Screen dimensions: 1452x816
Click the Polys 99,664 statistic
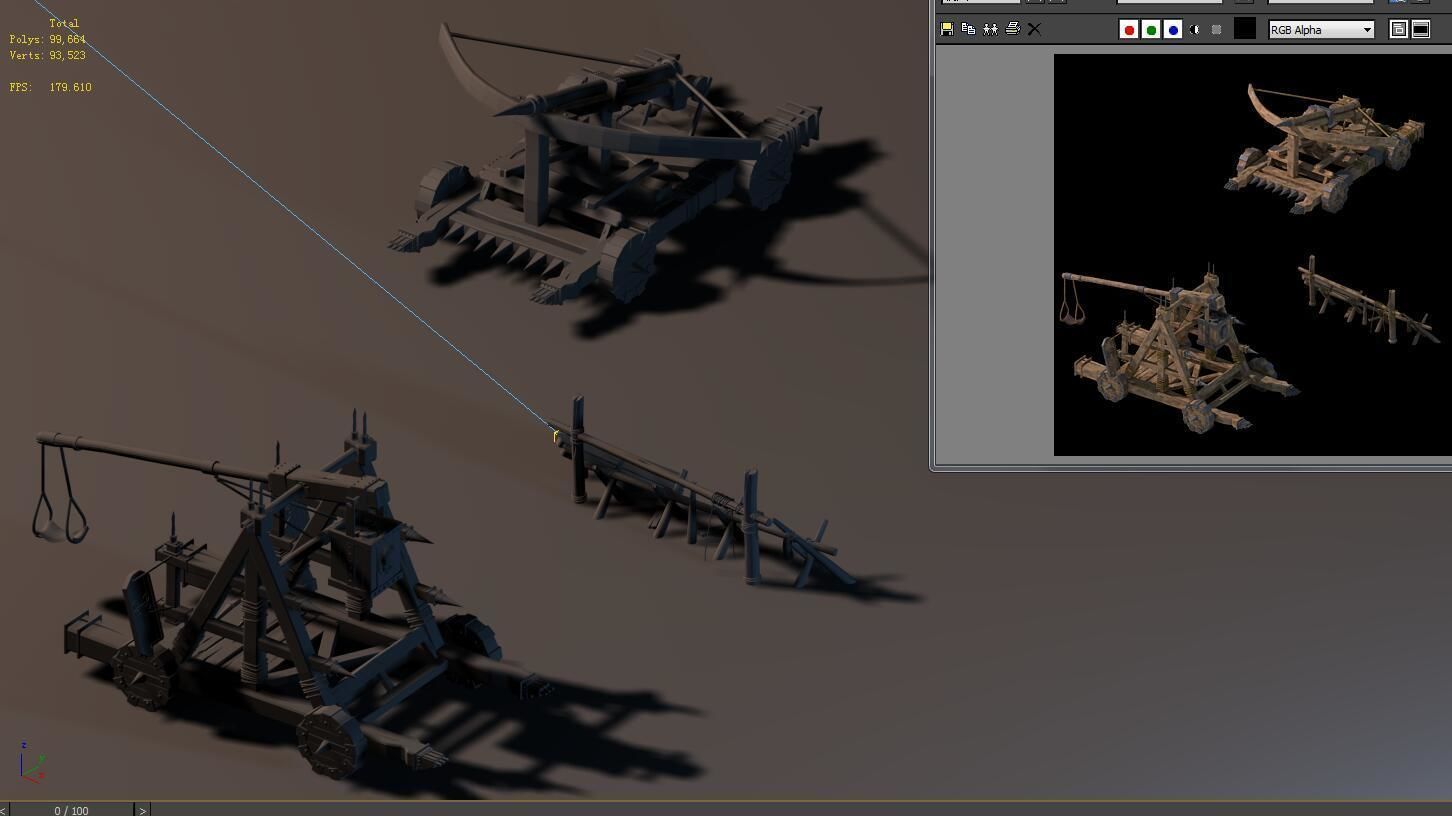(x=47, y=39)
